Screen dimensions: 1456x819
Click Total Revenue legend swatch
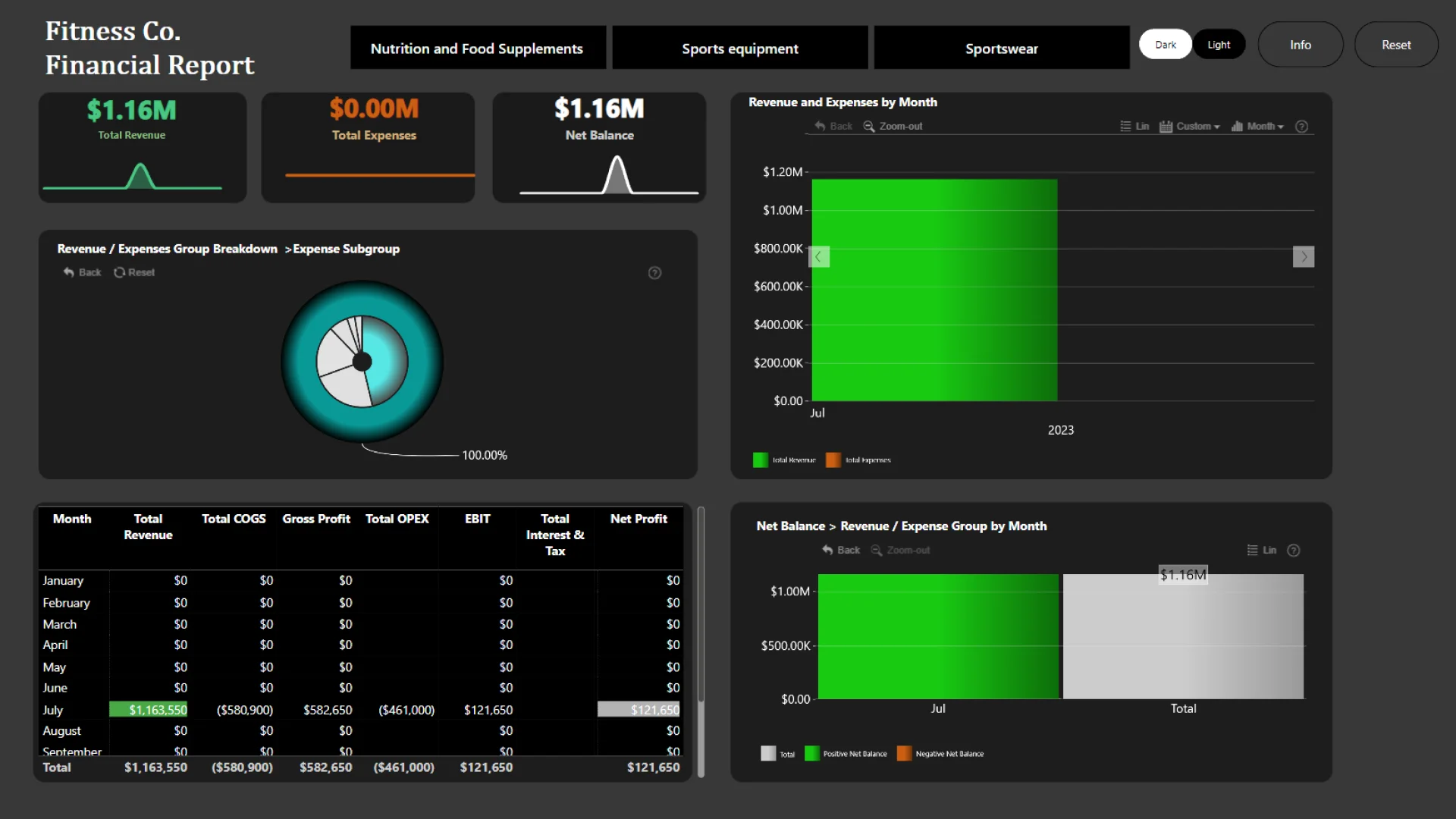coord(760,460)
